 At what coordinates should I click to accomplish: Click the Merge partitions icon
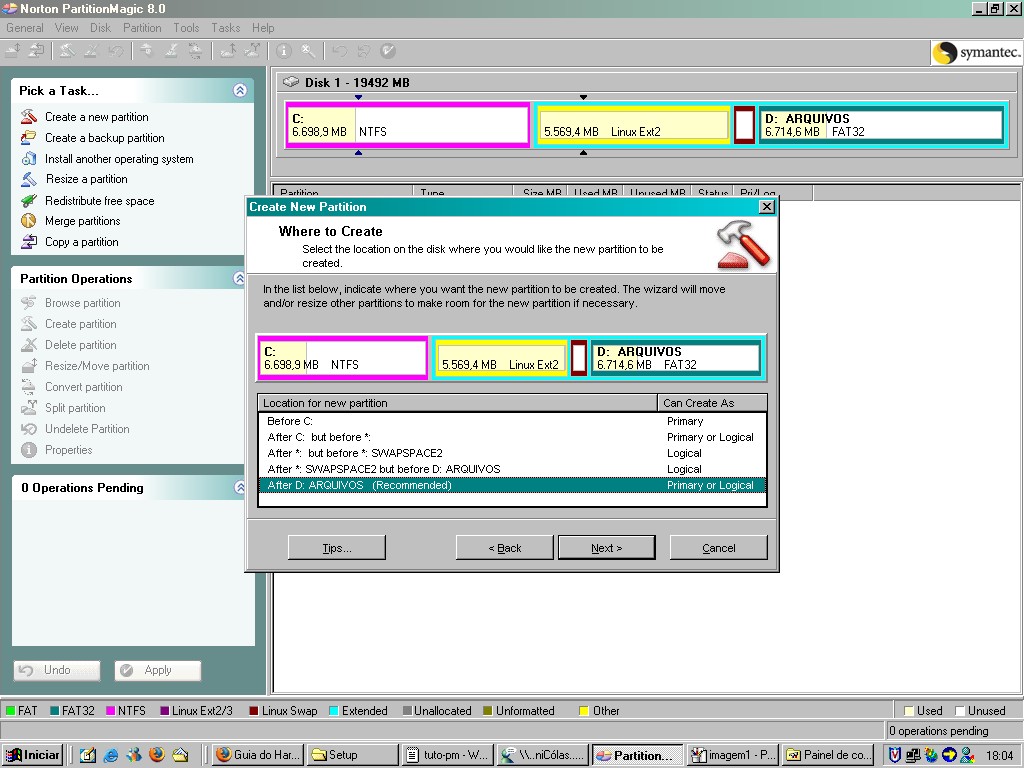(x=29, y=221)
